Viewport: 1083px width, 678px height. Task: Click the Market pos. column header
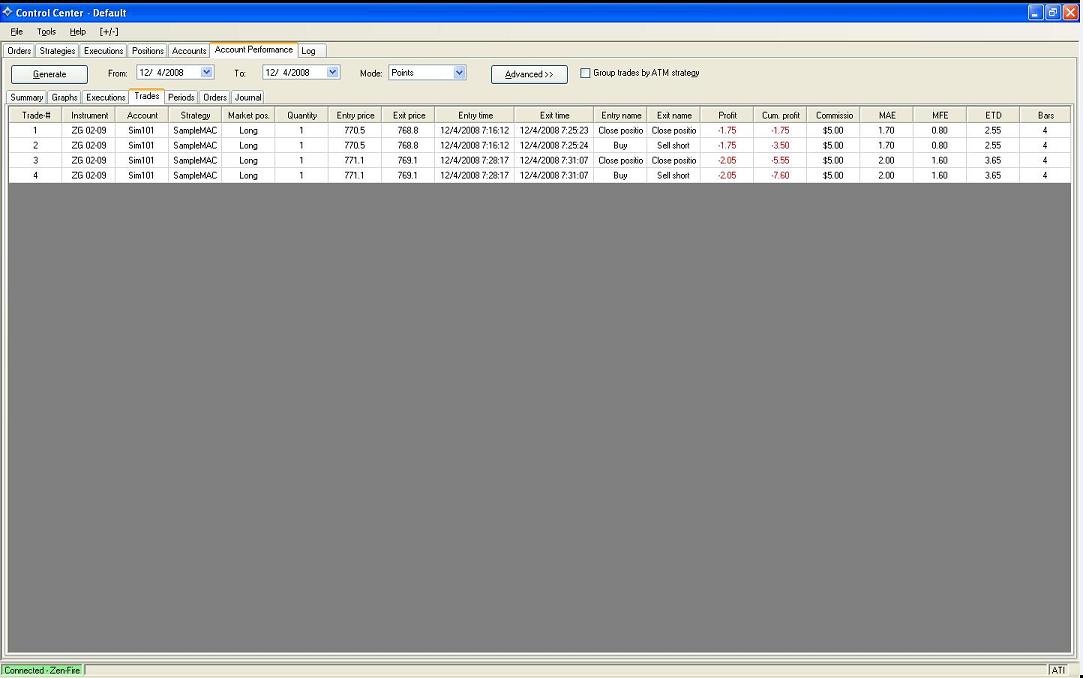249,115
